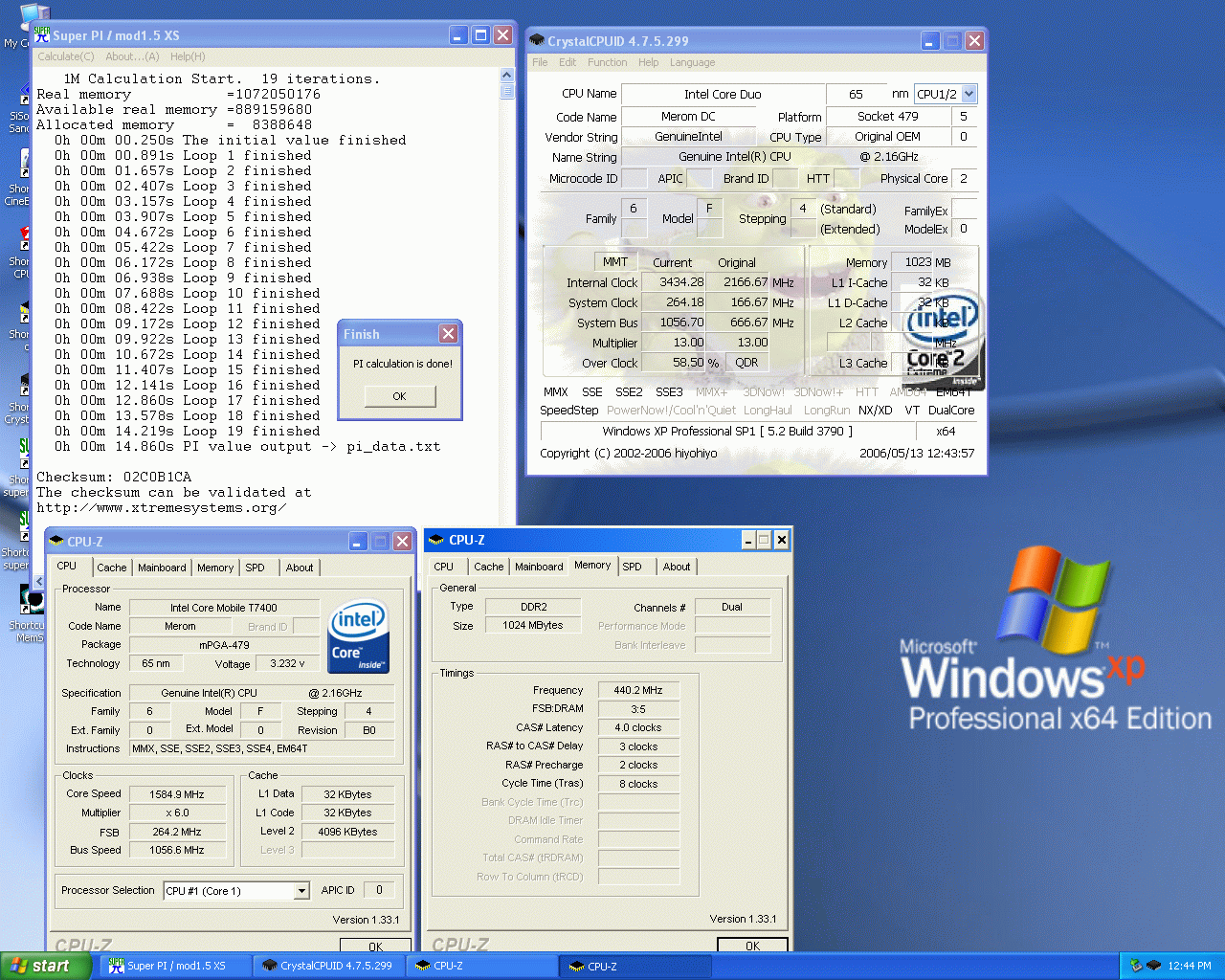Expand the CPU1/2 dropdown in CrystalCPUID
1225x980 pixels.
pyautogui.click(x=969, y=94)
